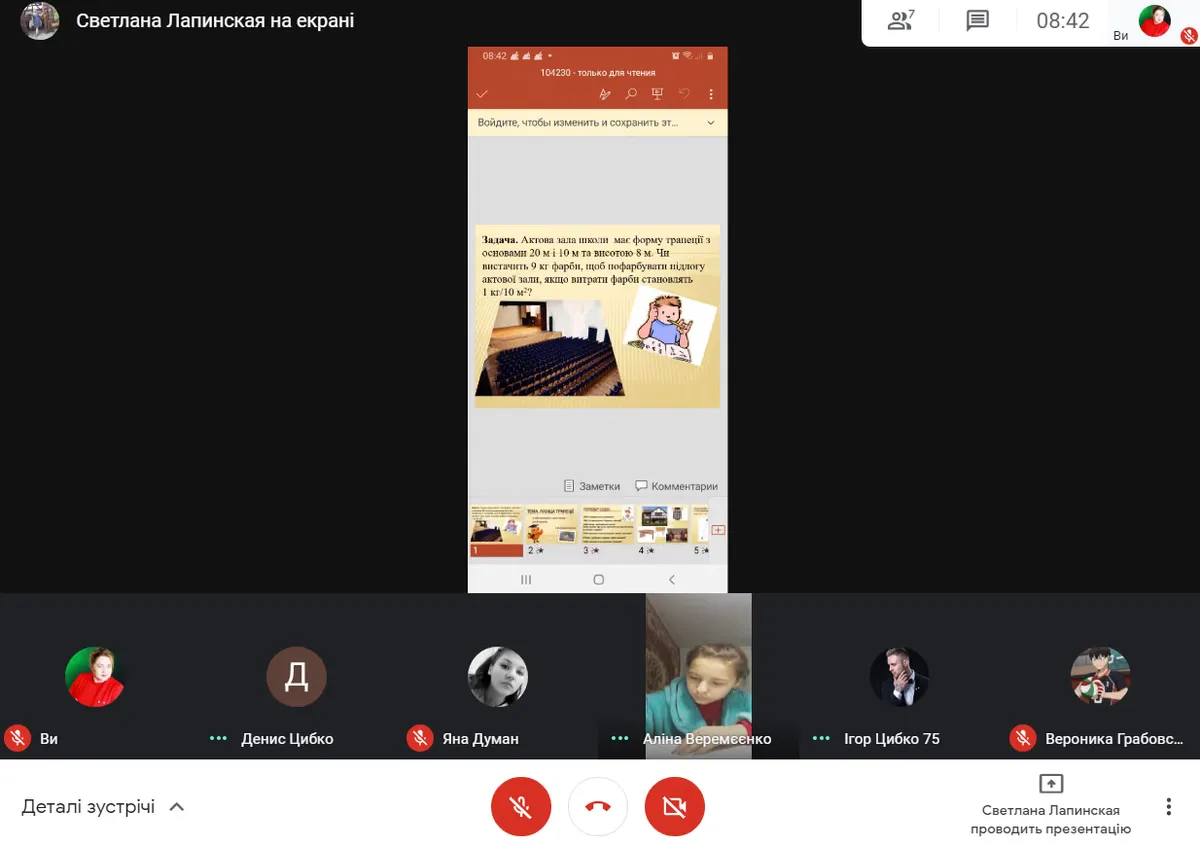Open the PowerPoint three-dot overflow menu
1200x845 pixels.
pos(711,94)
